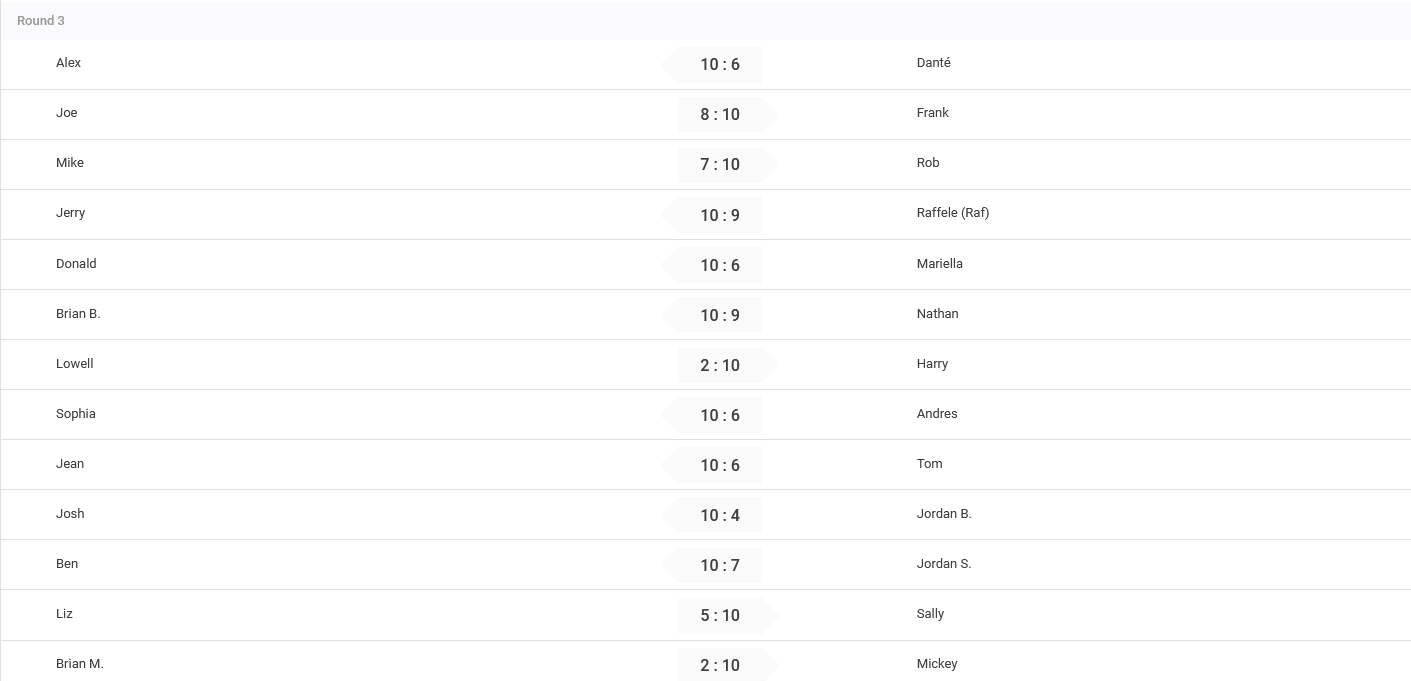1411x681 pixels.
Task: Click player name Mickey
Action: click(x=936, y=664)
